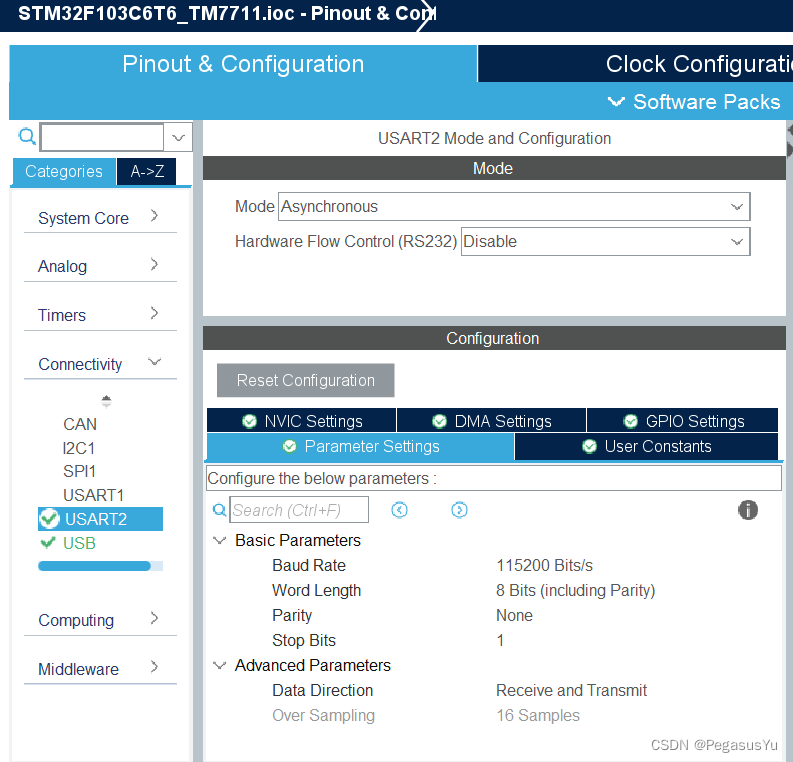Click the GPIO Settings status check icon

pyautogui.click(x=631, y=421)
